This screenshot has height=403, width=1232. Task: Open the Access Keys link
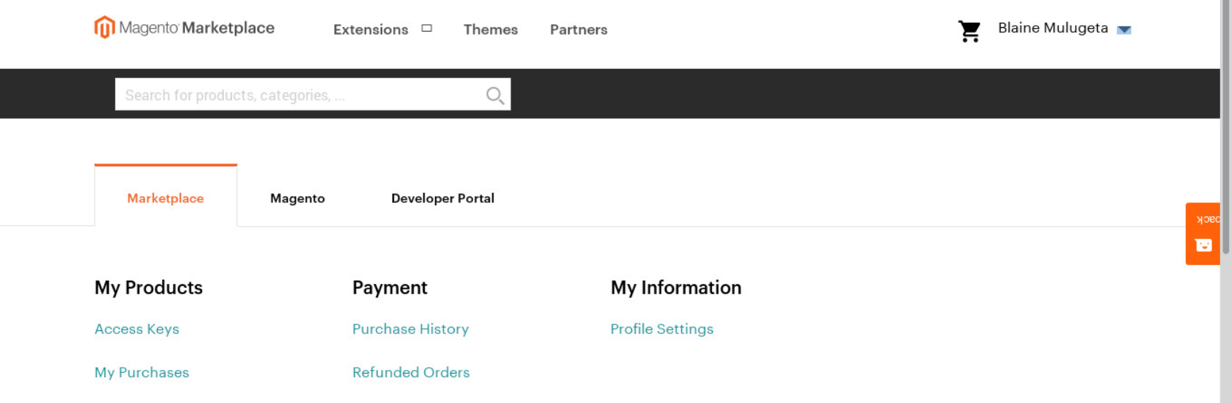click(137, 329)
